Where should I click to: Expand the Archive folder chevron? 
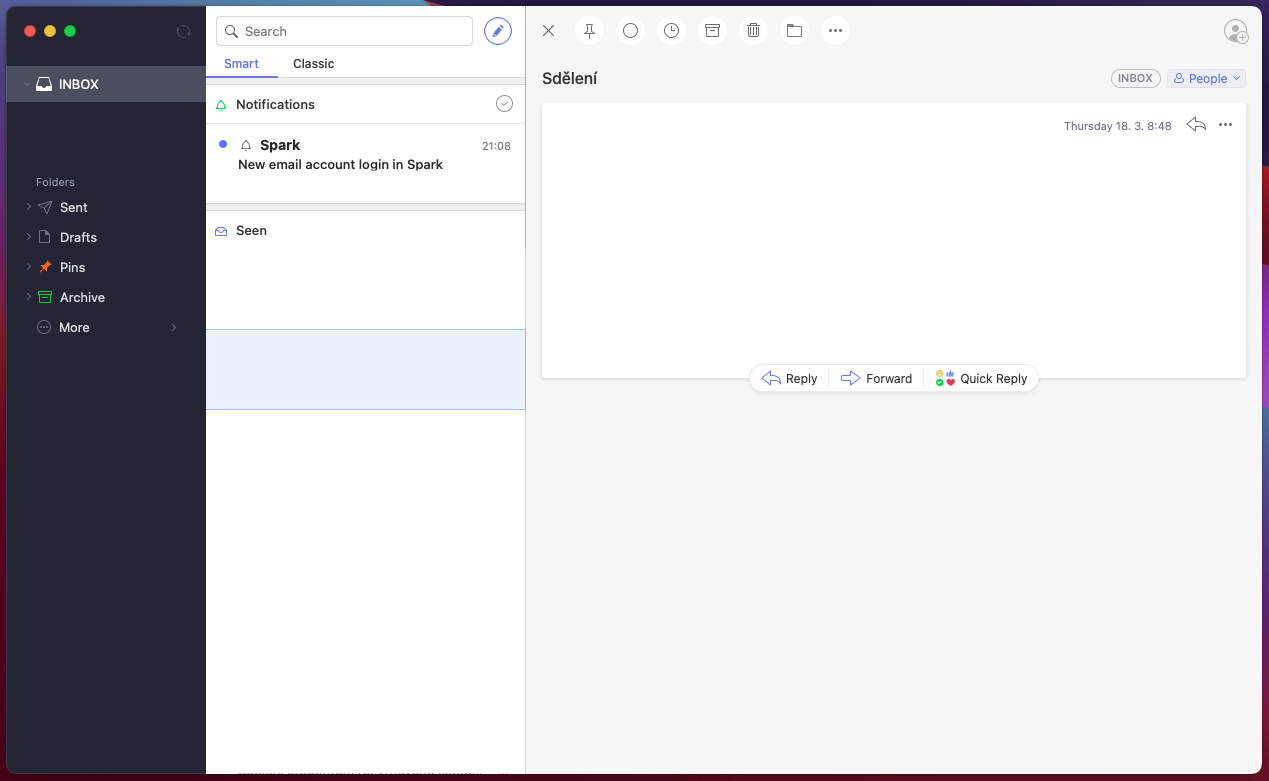(x=29, y=297)
